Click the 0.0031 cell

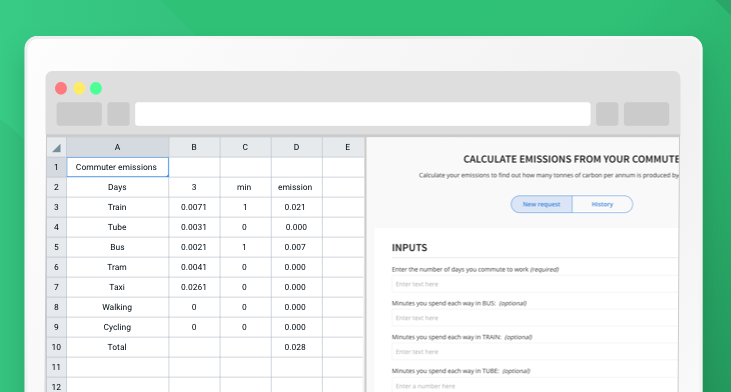point(194,227)
